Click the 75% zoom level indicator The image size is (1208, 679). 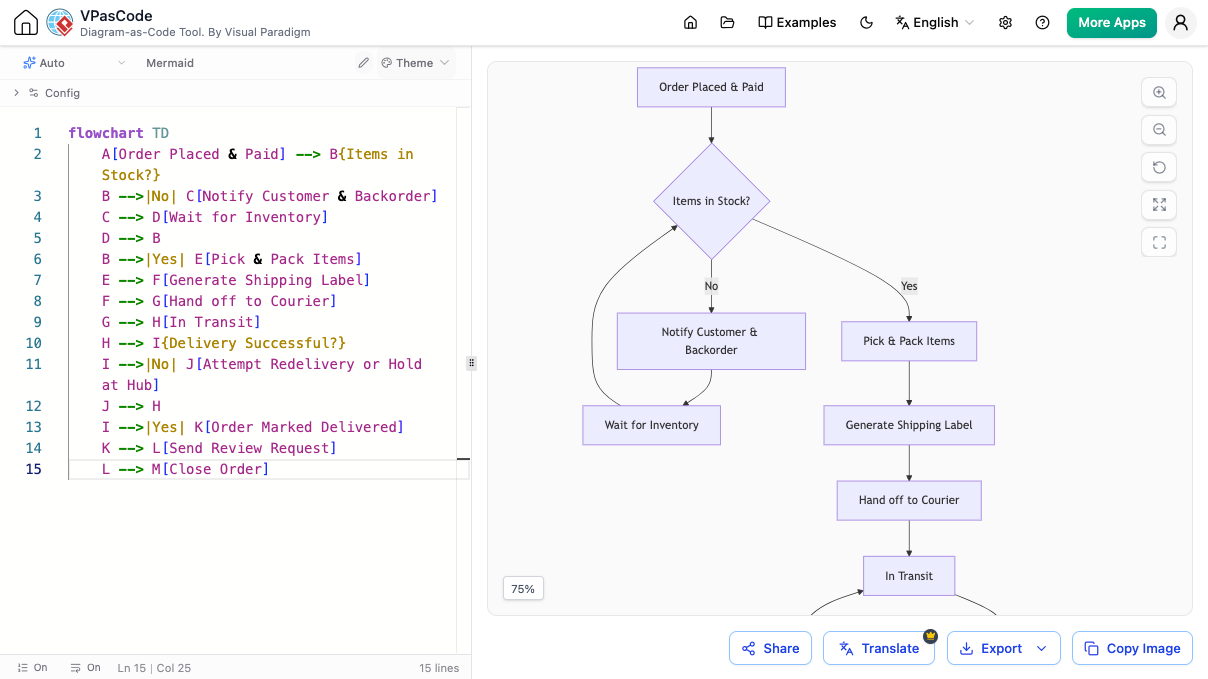pyautogui.click(x=523, y=589)
